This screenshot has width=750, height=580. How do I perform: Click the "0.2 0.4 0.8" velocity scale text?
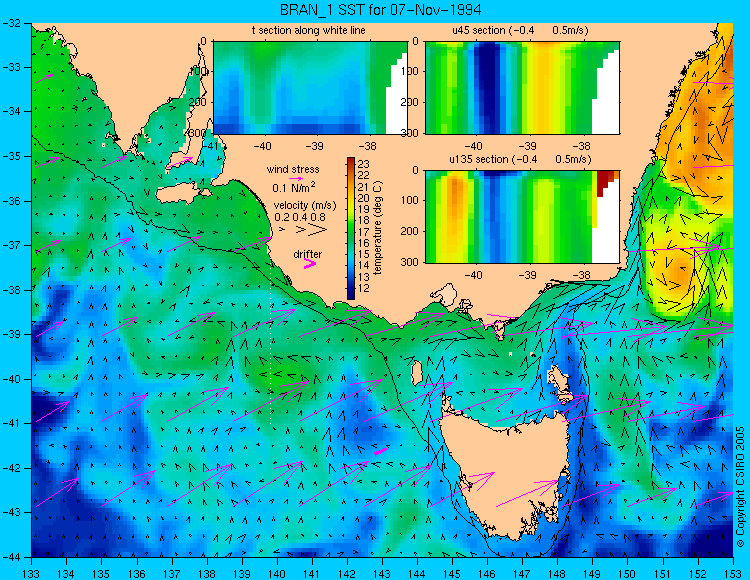click(x=300, y=217)
